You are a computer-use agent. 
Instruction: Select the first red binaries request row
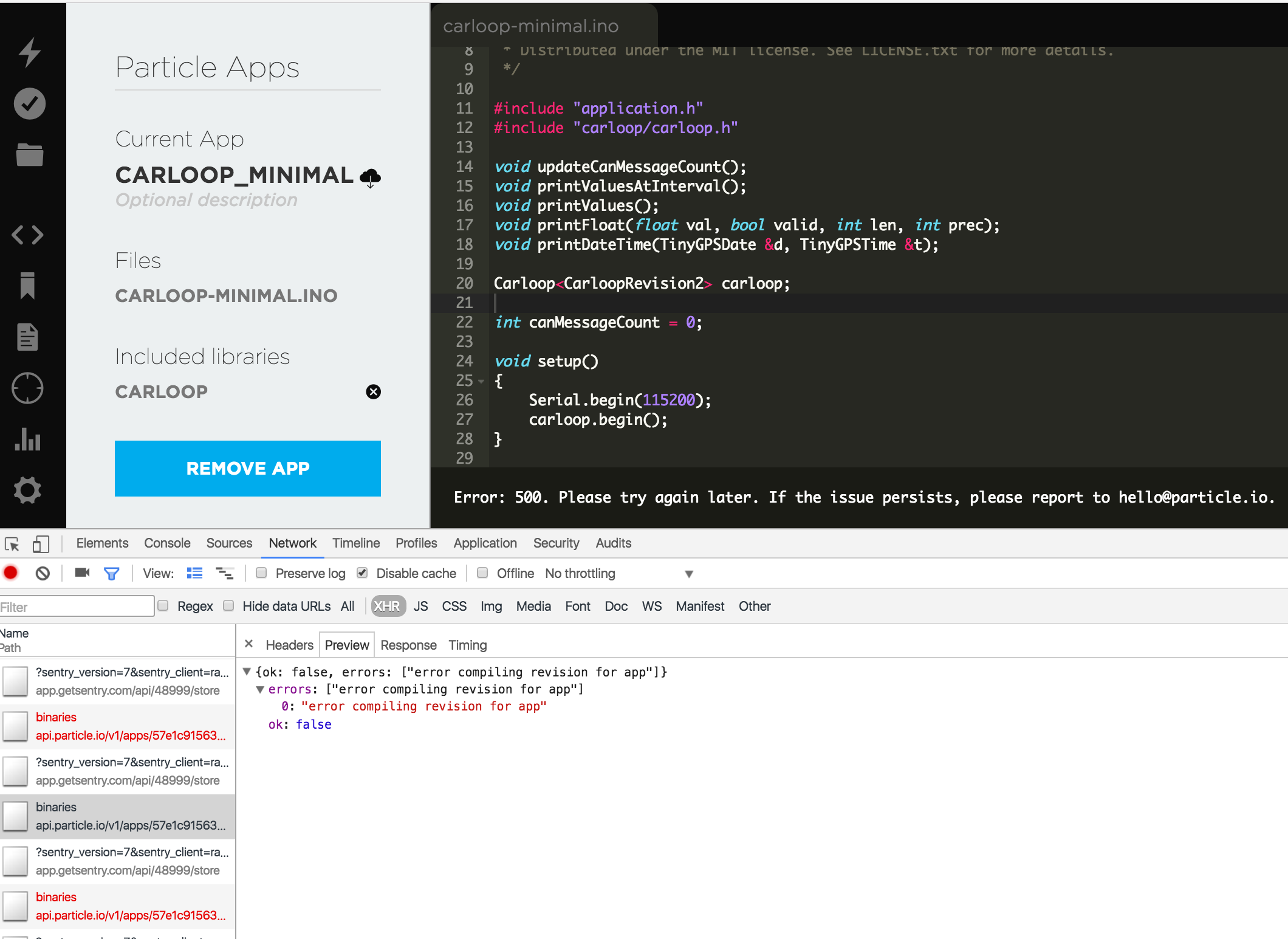[118, 726]
